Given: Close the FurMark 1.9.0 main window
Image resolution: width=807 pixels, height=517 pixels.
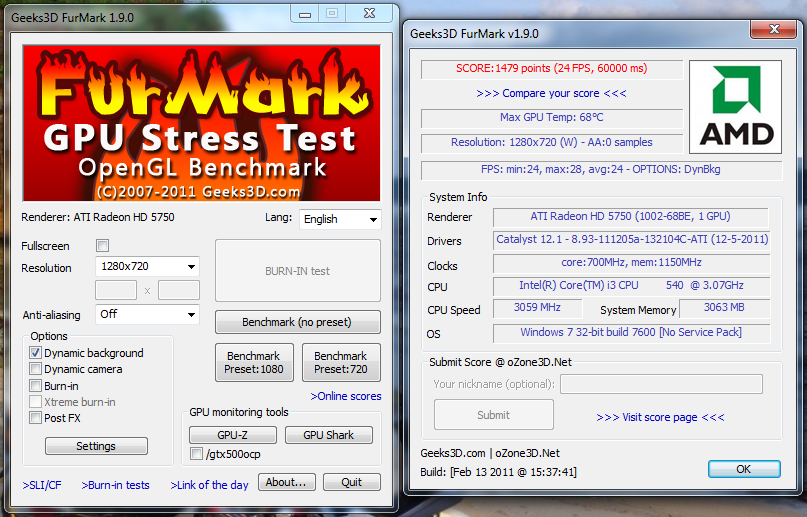Looking at the screenshot, I should (x=369, y=14).
